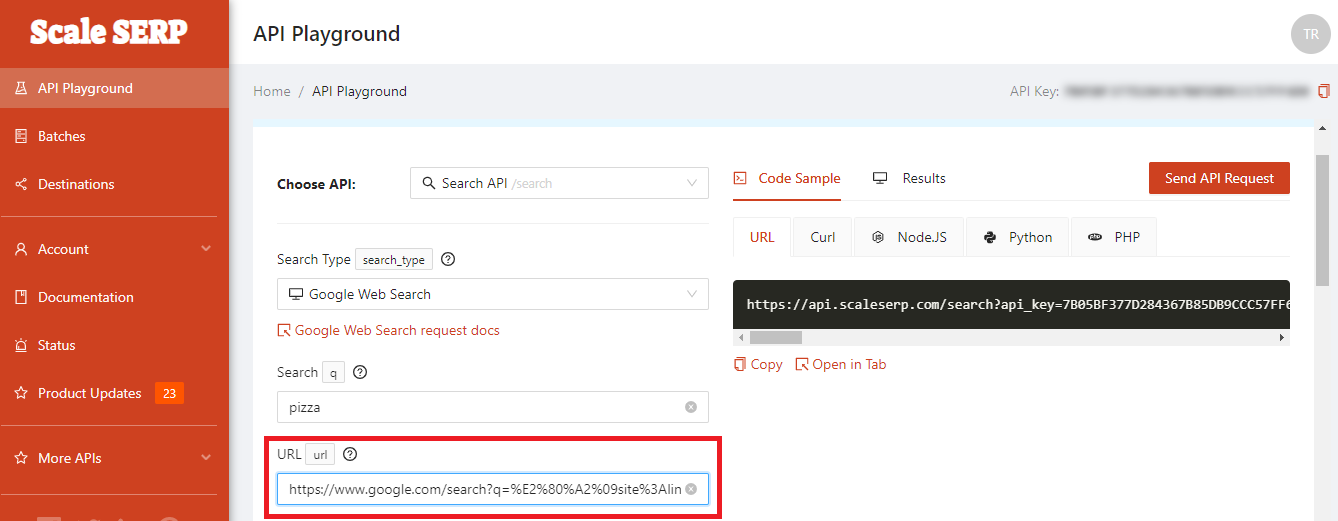Click the search_type parameter tag
Screen dimensions: 1338x521
tap(394, 259)
